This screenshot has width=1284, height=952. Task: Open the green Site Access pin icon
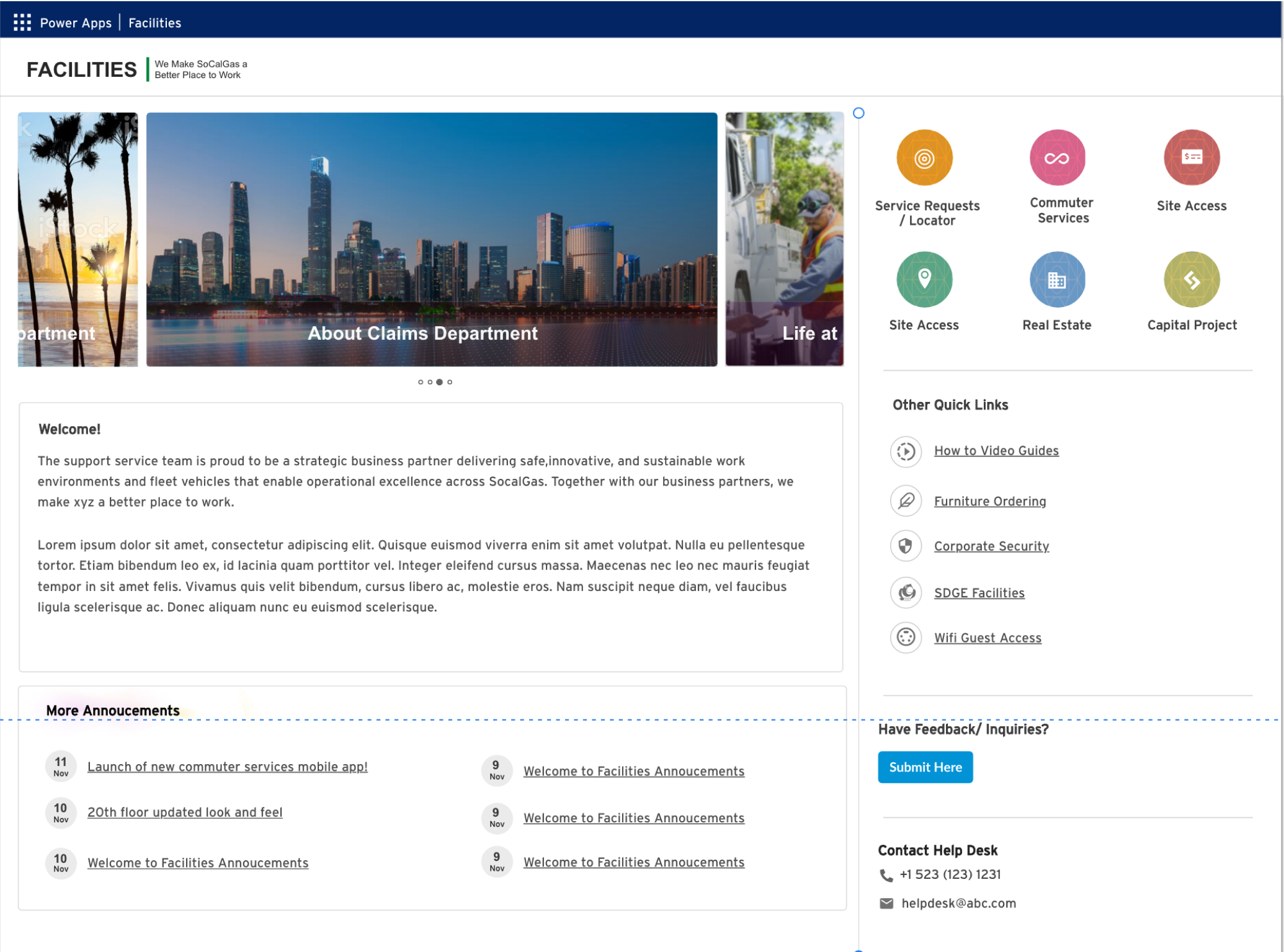[924, 279]
